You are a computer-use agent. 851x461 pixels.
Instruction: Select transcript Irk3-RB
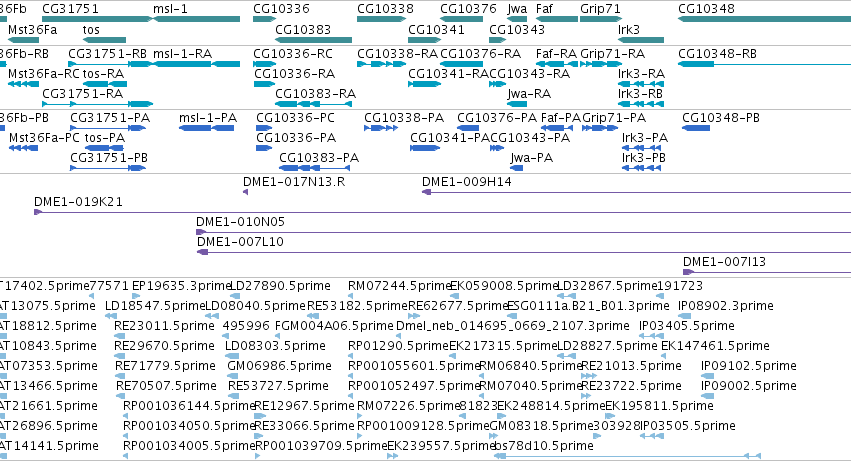coord(640,94)
